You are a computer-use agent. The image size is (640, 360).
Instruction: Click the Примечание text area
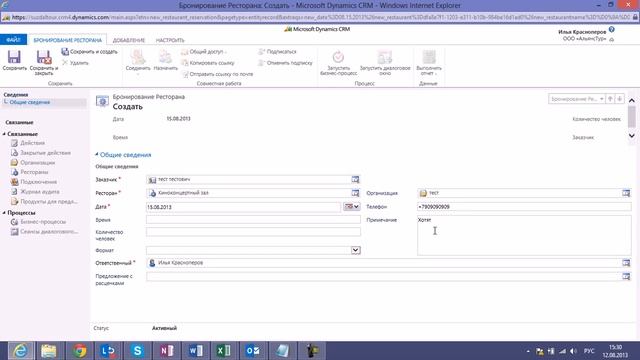point(524,236)
